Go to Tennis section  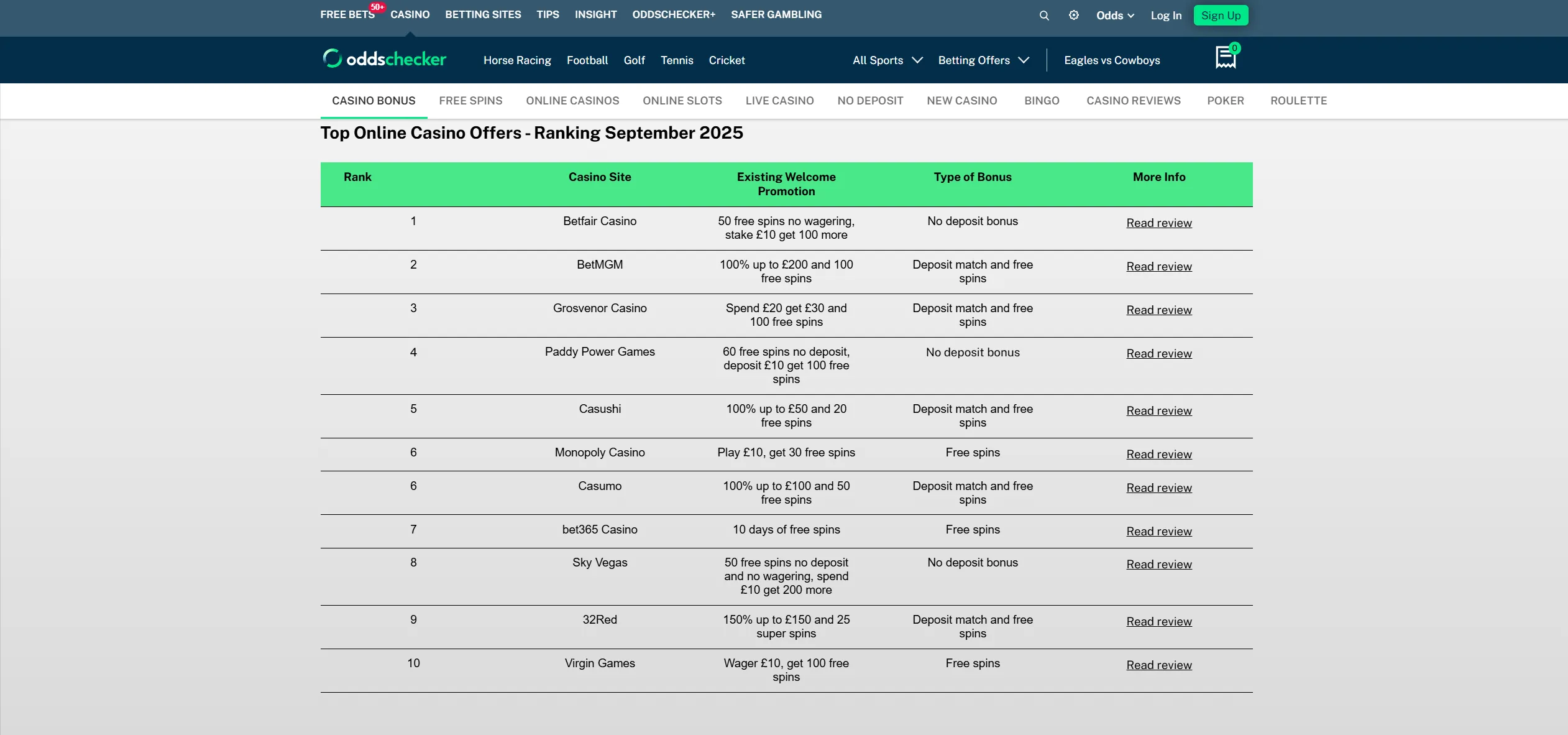[x=677, y=60]
